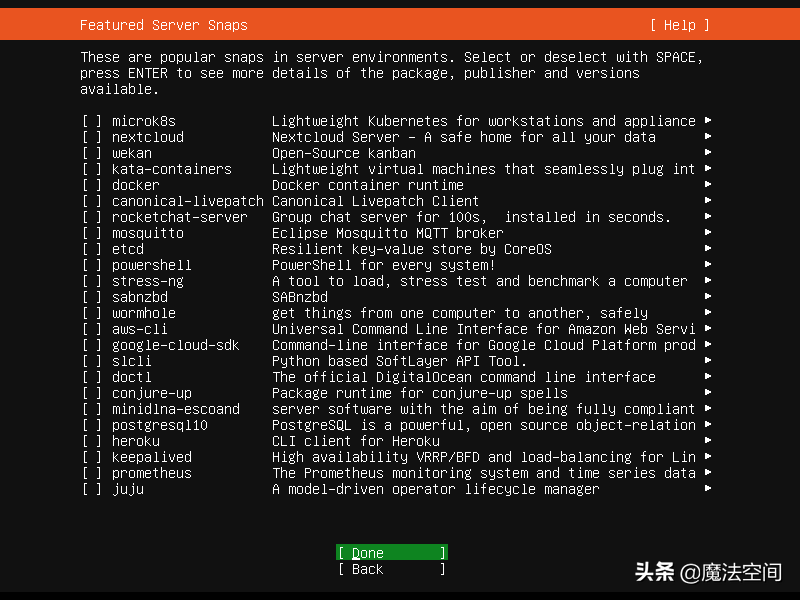
Task: Expand rocketchat-server row arrow
Action: click(x=708, y=216)
